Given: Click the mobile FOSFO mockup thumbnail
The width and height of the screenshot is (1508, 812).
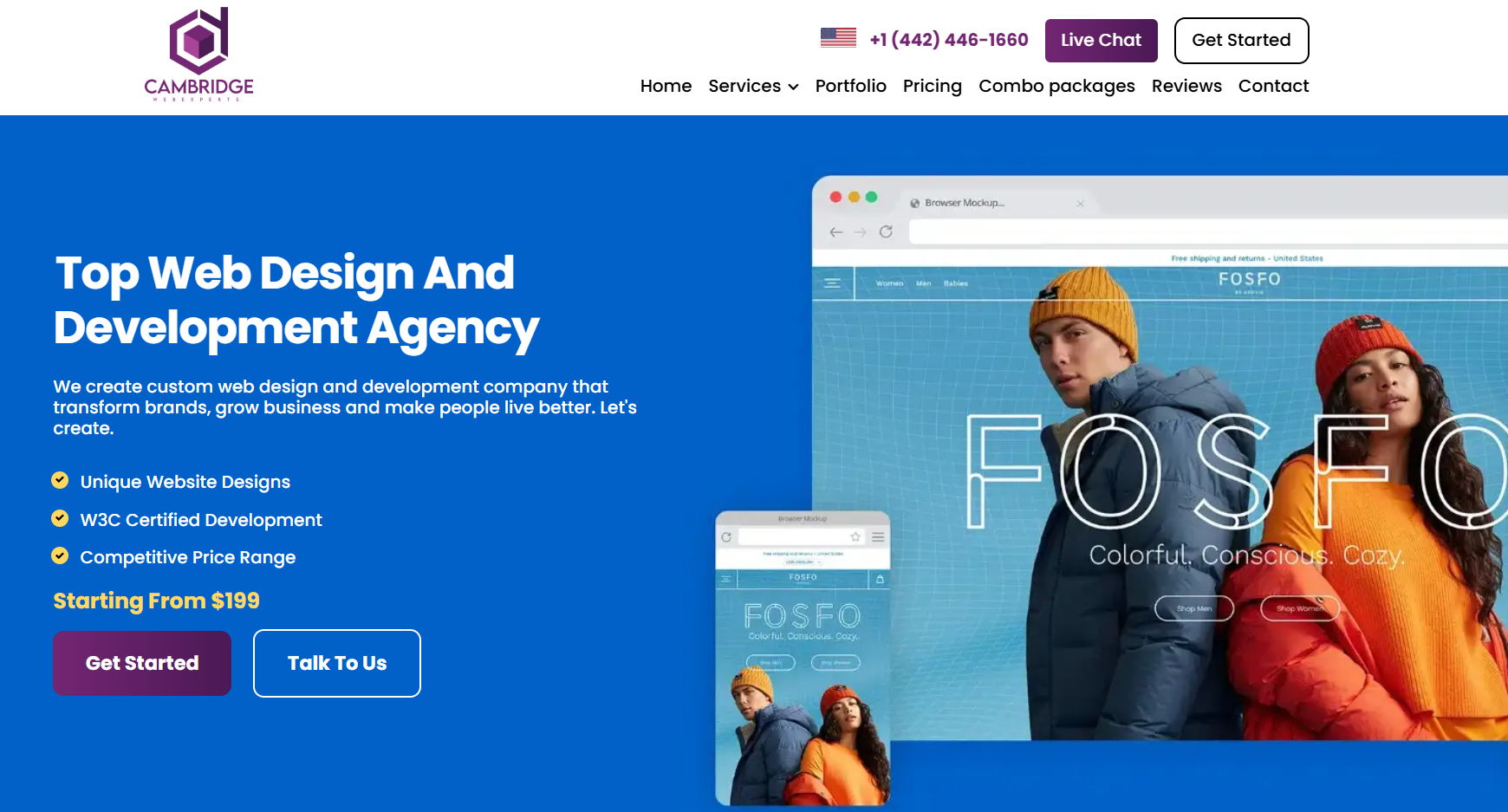Looking at the screenshot, I should pos(803,659).
